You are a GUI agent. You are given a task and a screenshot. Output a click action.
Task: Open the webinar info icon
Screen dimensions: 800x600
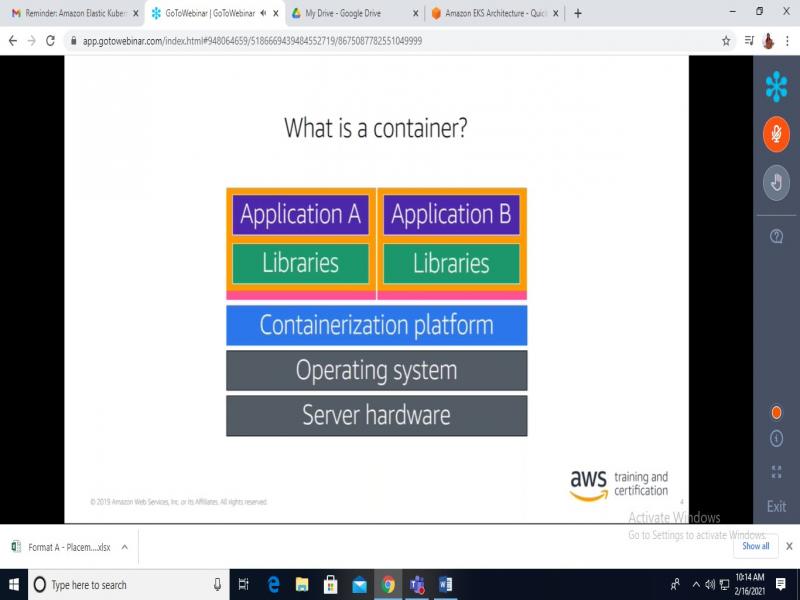[x=776, y=439]
